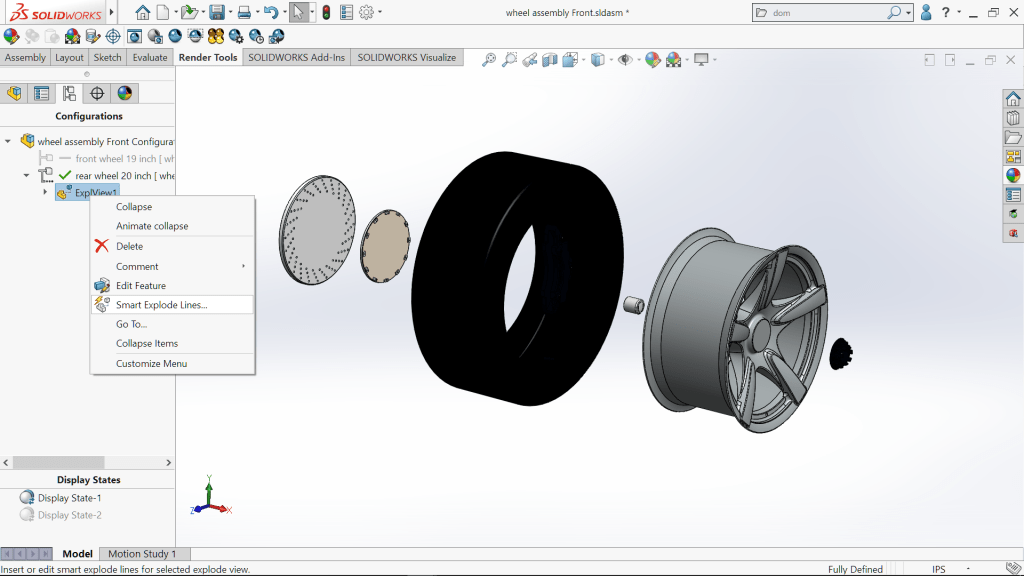Click the Home icon in toolbar
Screen dimensions: 1024x576
point(143,13)
